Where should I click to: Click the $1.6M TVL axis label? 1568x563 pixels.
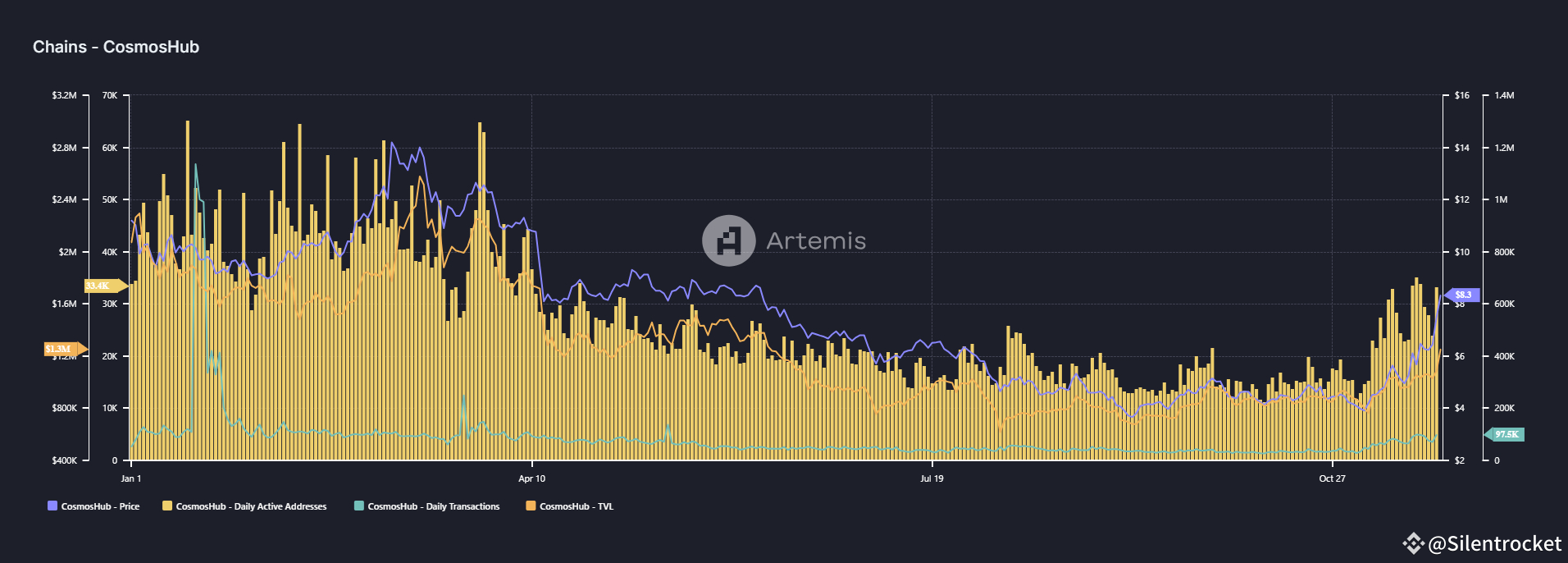[64, 304]
